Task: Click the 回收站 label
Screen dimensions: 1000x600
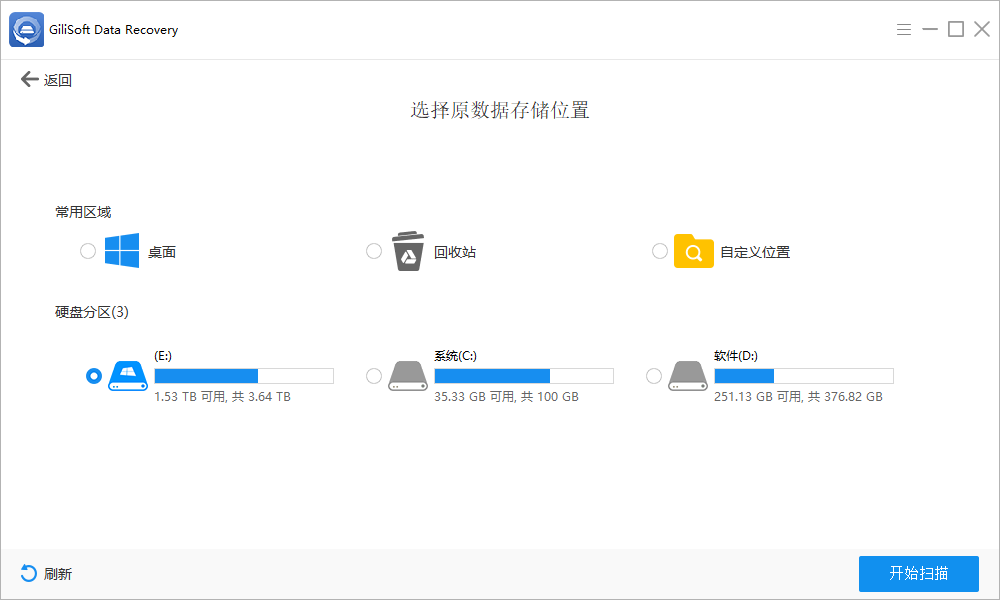Action: [455, 252]
